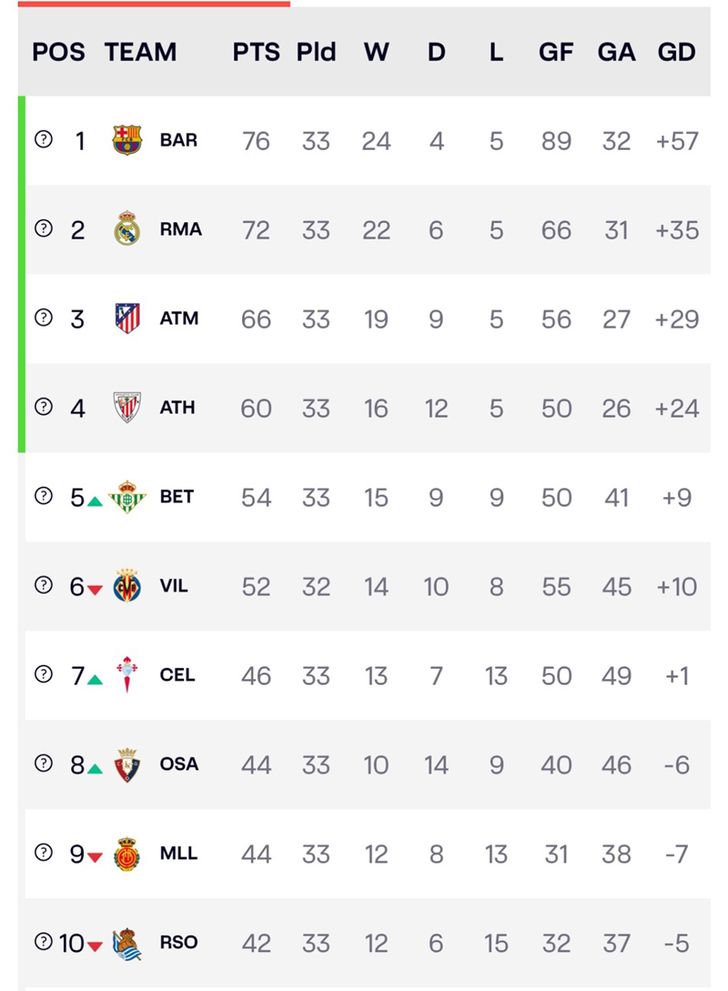Open the RSO team name link
Screen dimensions: 728x991
pyautogui.click(x=179, y=942)
